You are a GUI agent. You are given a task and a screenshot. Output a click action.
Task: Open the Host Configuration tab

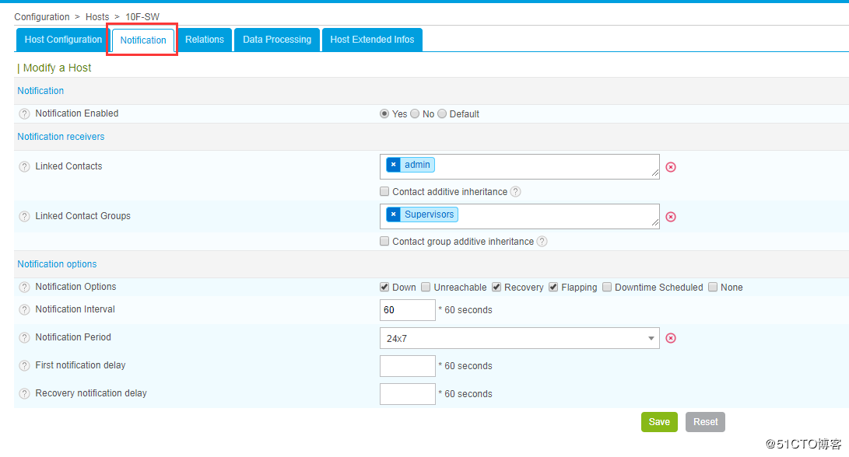[63, 40]
